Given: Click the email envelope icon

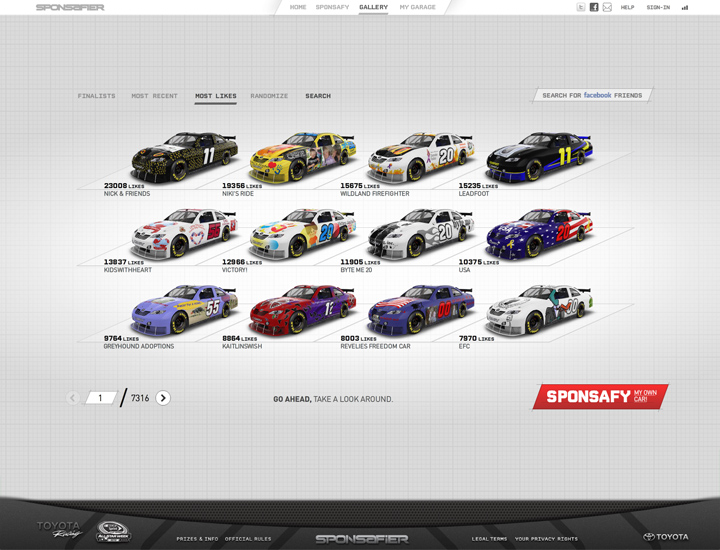Looking at the screenshot, I should [607, 7].
